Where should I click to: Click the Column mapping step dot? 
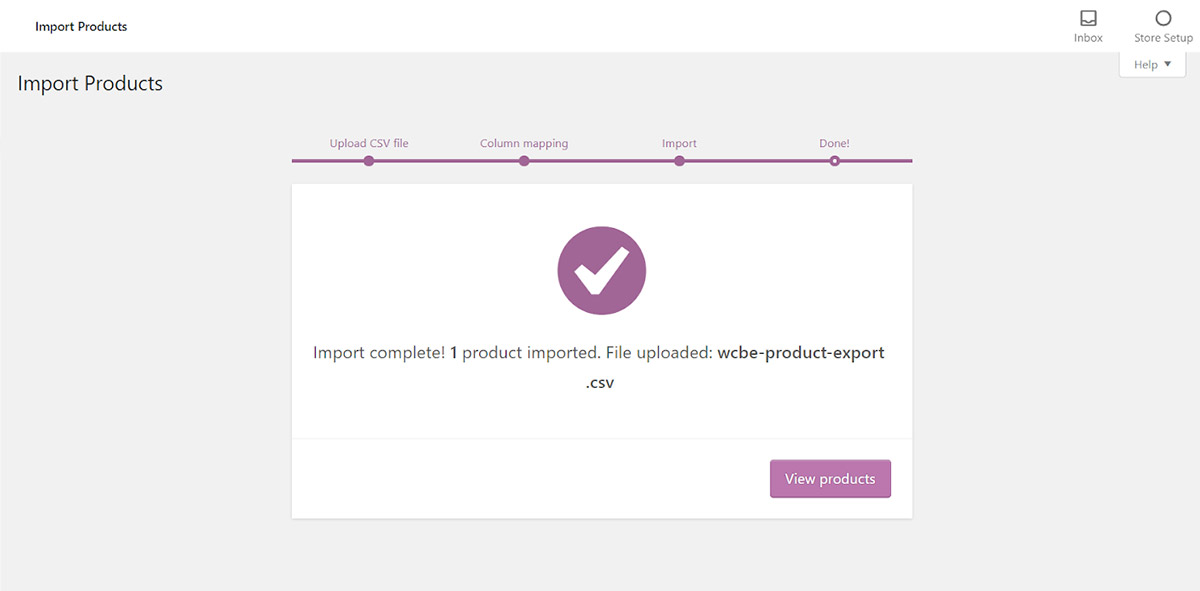tap(524, 160)
